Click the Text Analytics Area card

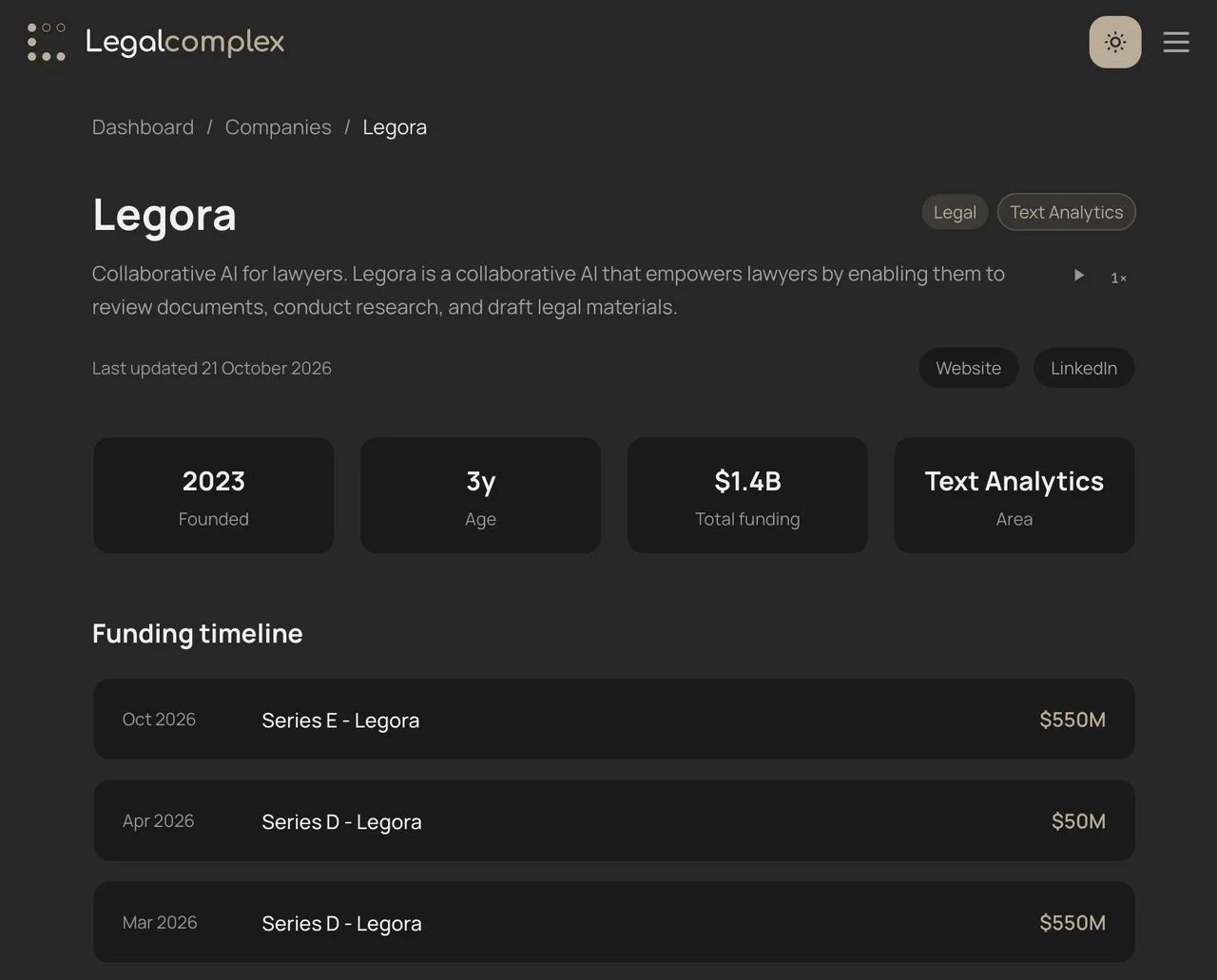click(x=1014, y=495)
